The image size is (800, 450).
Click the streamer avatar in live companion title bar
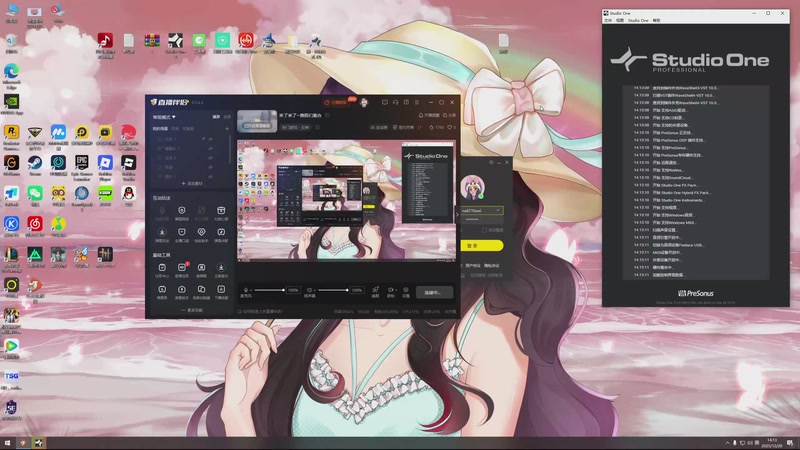pyautogui.click(x=364, y=102)
